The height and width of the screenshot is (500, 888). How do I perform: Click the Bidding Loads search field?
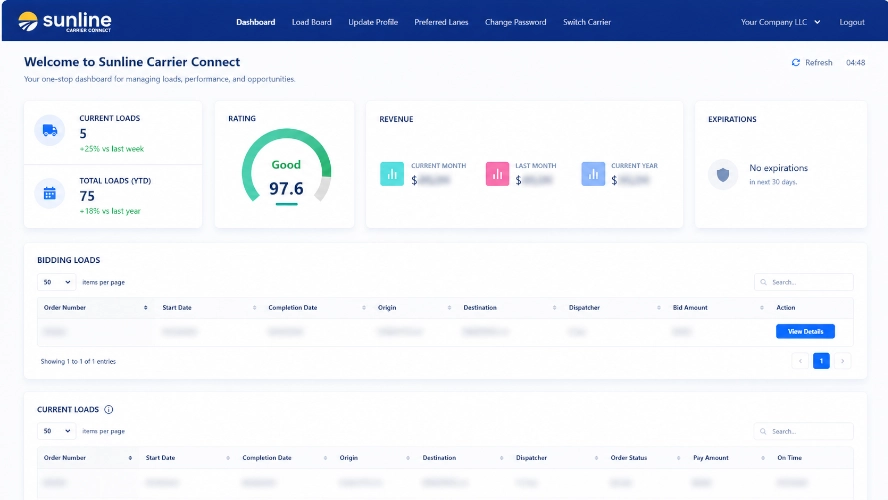pyautogui.click(x=804, y=282)
